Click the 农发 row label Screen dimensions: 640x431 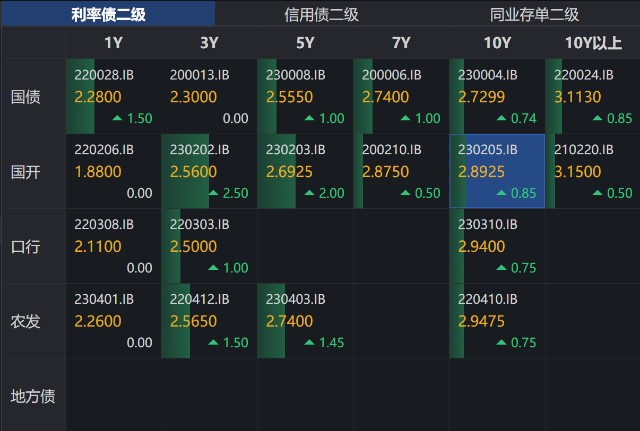(x=25, y=321)
